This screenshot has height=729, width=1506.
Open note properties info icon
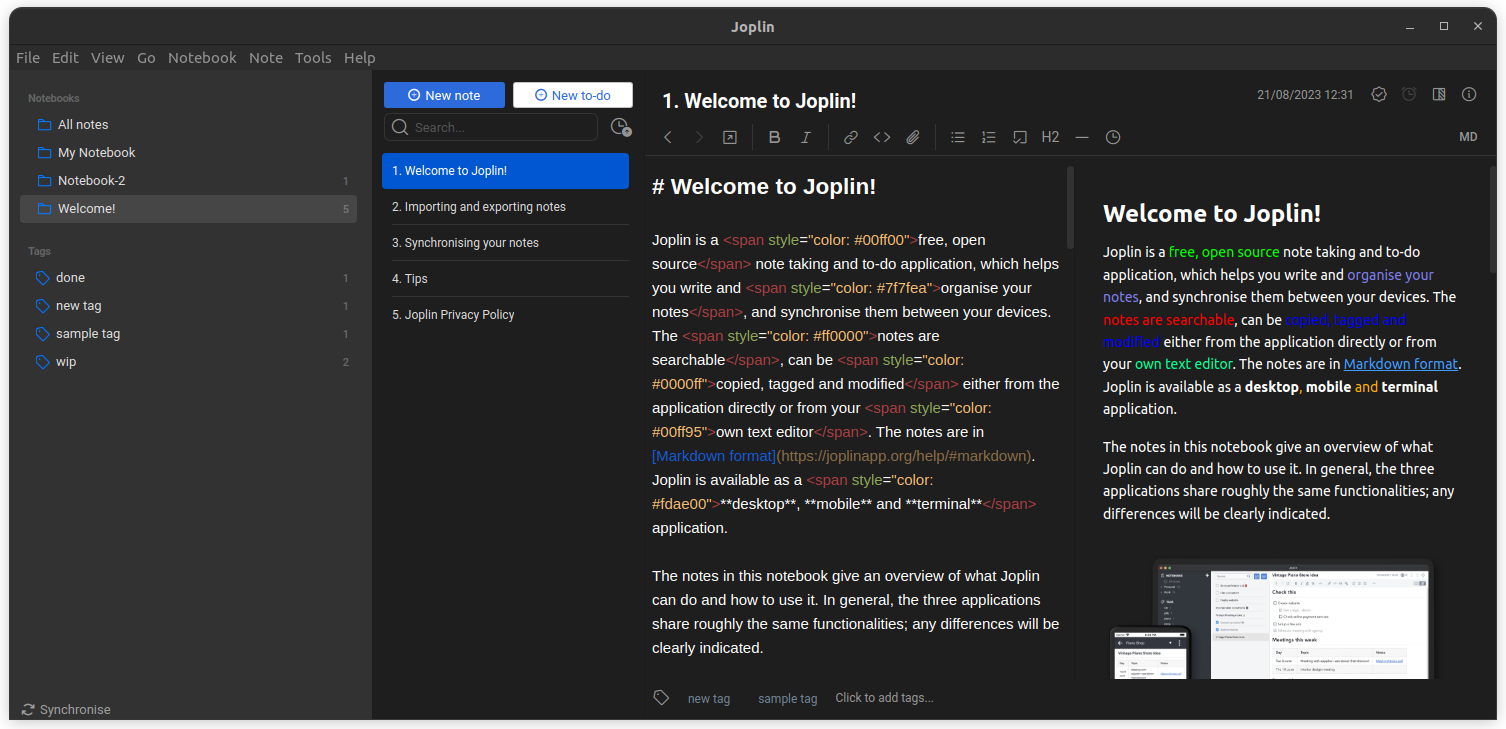[x=1469, y=94]
